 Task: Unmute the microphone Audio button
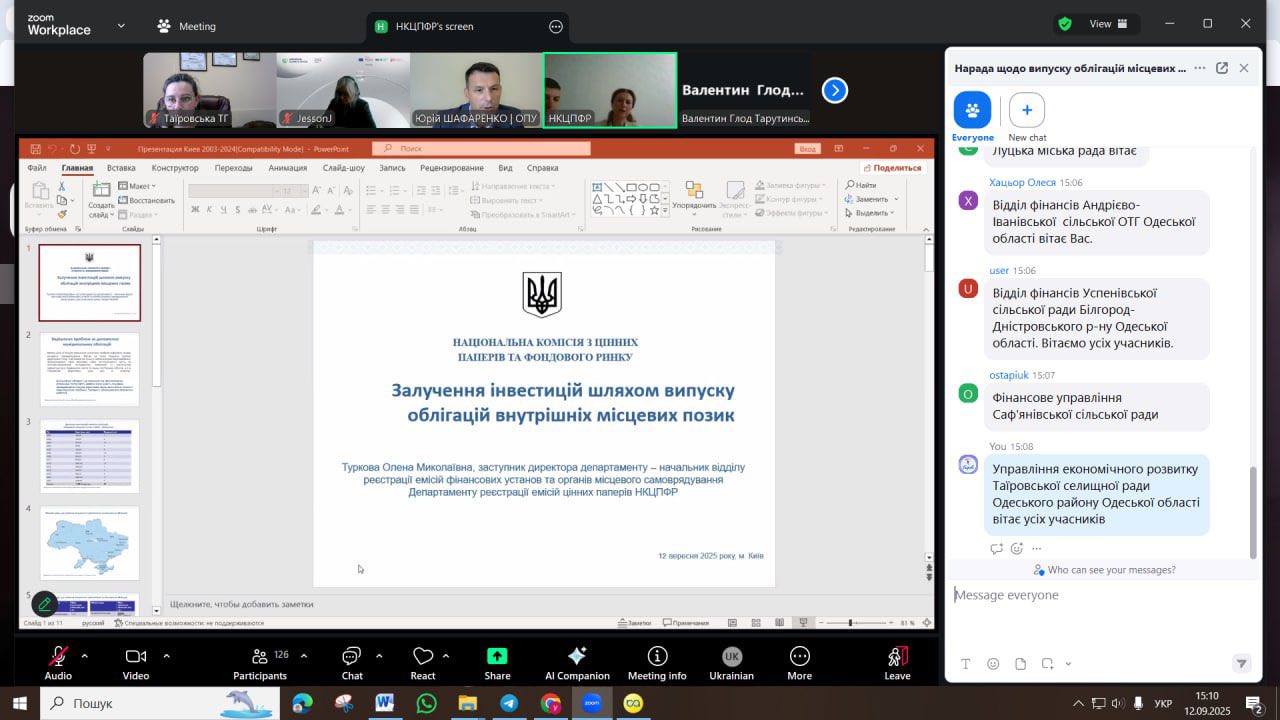(58, 657)
